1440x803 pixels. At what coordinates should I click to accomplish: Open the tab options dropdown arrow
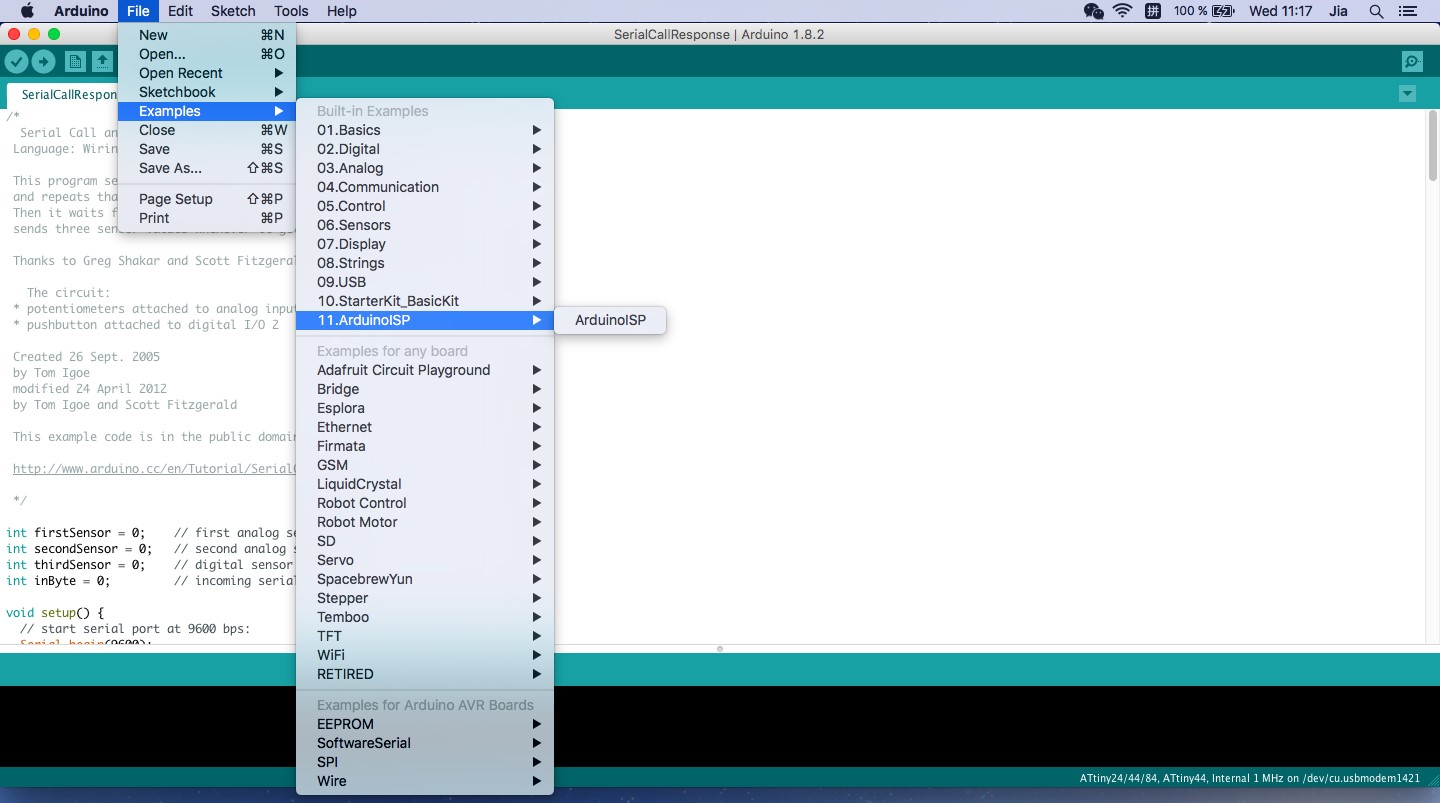coord(1407,94)
